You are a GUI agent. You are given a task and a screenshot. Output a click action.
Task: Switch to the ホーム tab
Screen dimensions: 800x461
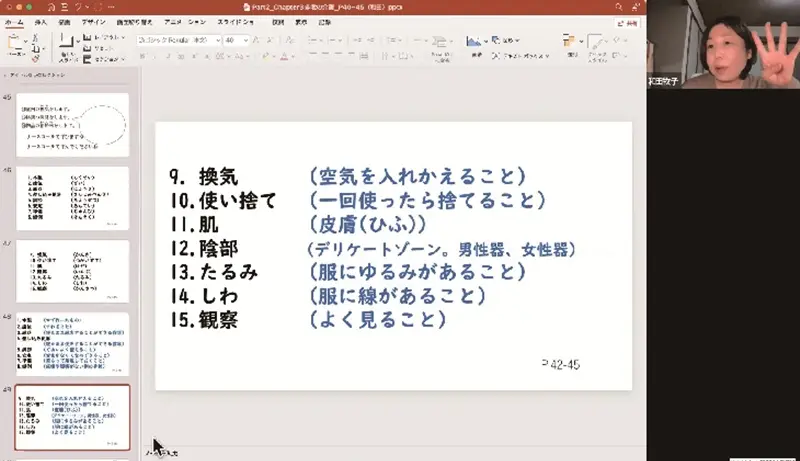click(x=14, y=22)
